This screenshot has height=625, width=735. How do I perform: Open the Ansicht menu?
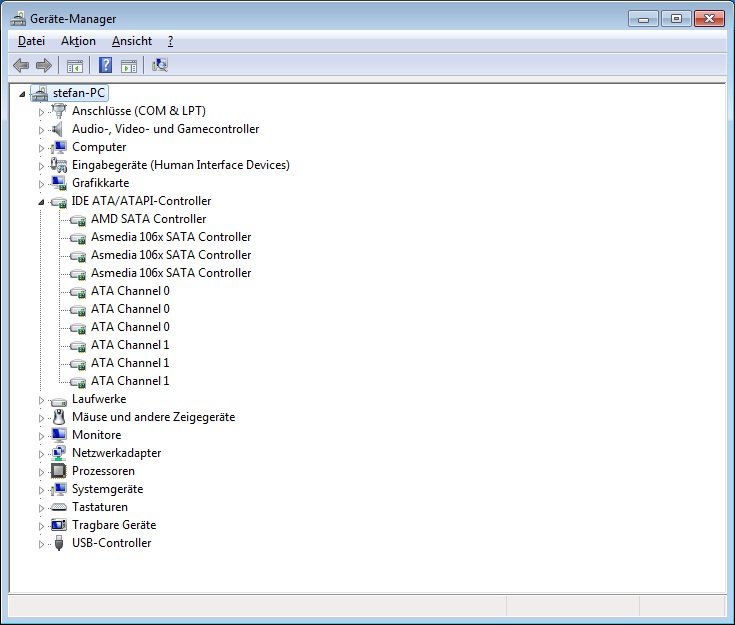(x=132, y=41)
